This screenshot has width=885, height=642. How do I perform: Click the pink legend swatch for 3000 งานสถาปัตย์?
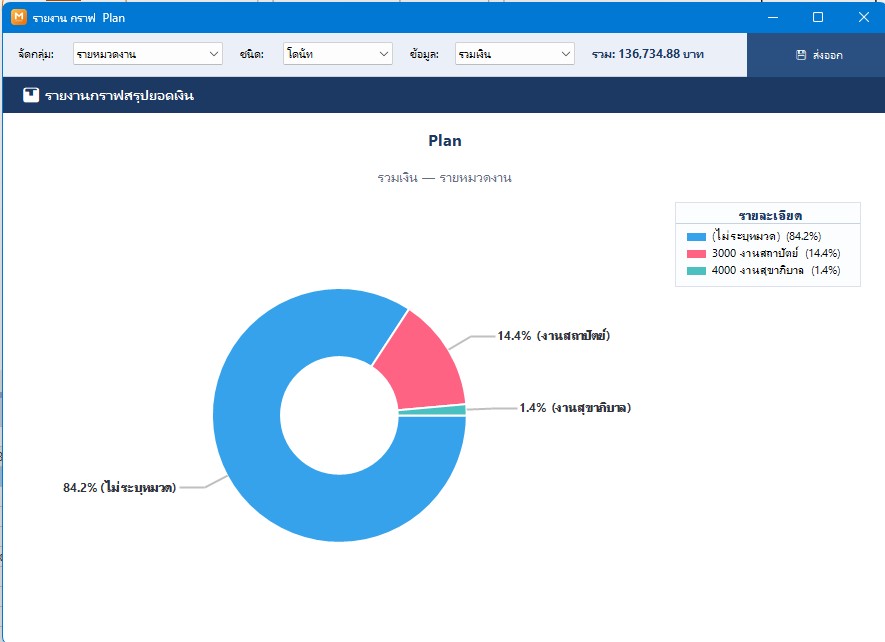(696, 254)
